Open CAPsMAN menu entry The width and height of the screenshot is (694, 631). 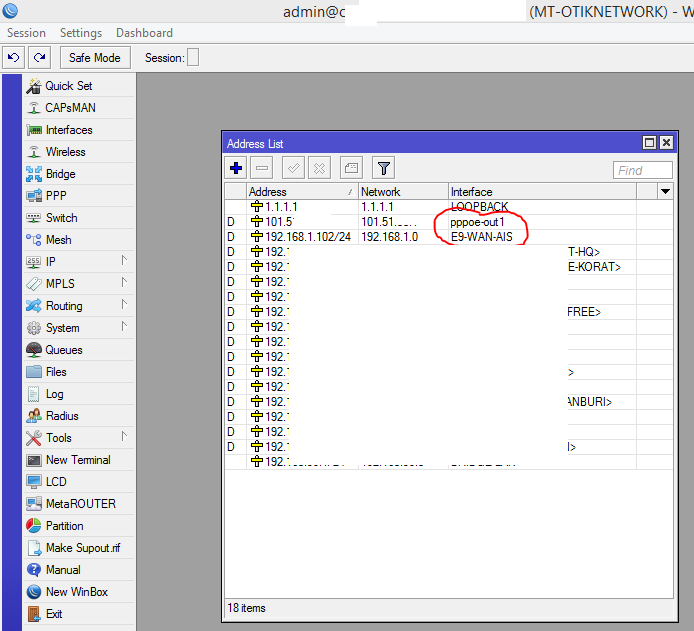tap(79, 108)
